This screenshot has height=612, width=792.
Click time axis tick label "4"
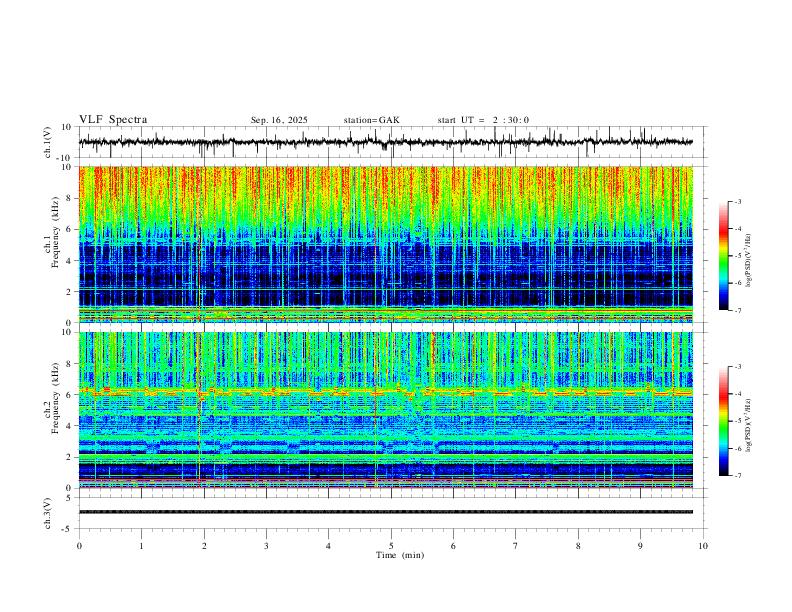click(x=328, y=546)
